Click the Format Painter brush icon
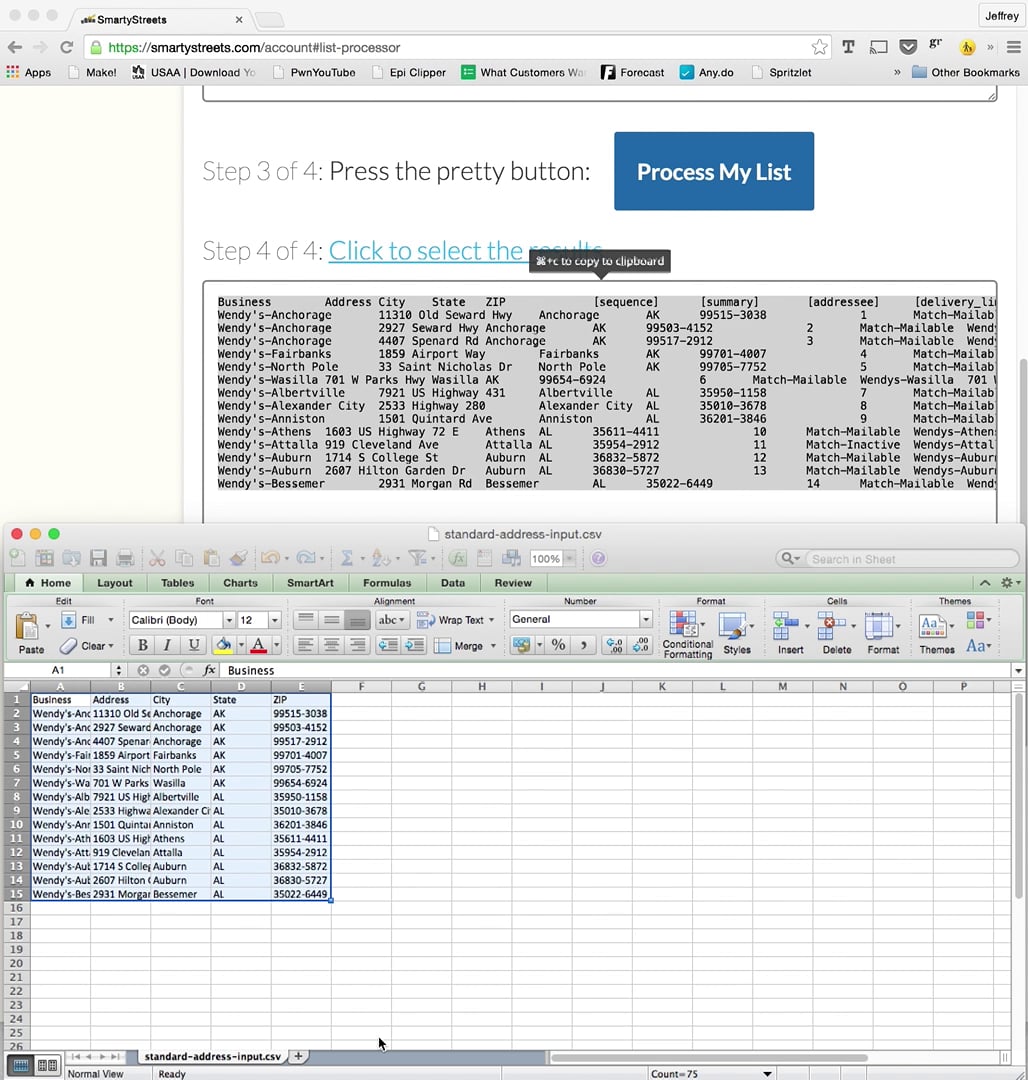 [238, 558]
